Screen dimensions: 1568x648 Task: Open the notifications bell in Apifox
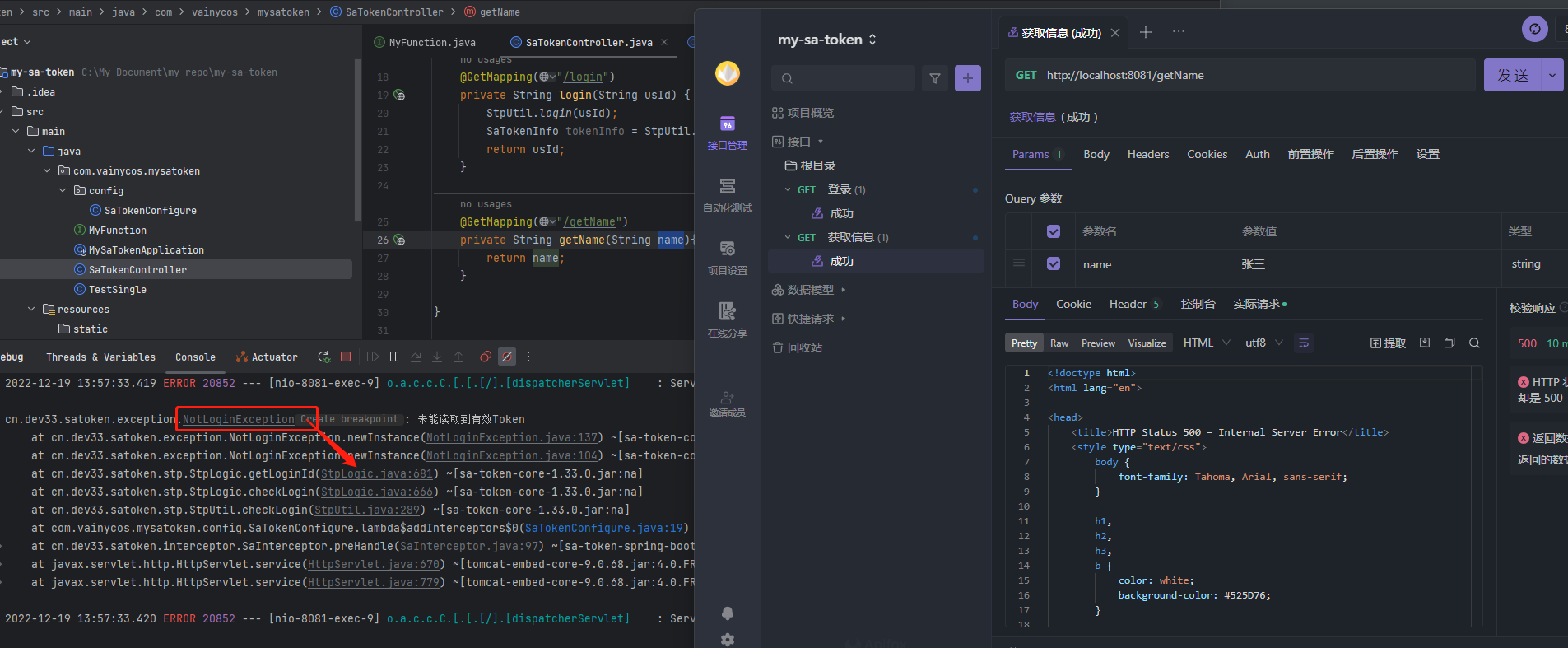(728, 613)
